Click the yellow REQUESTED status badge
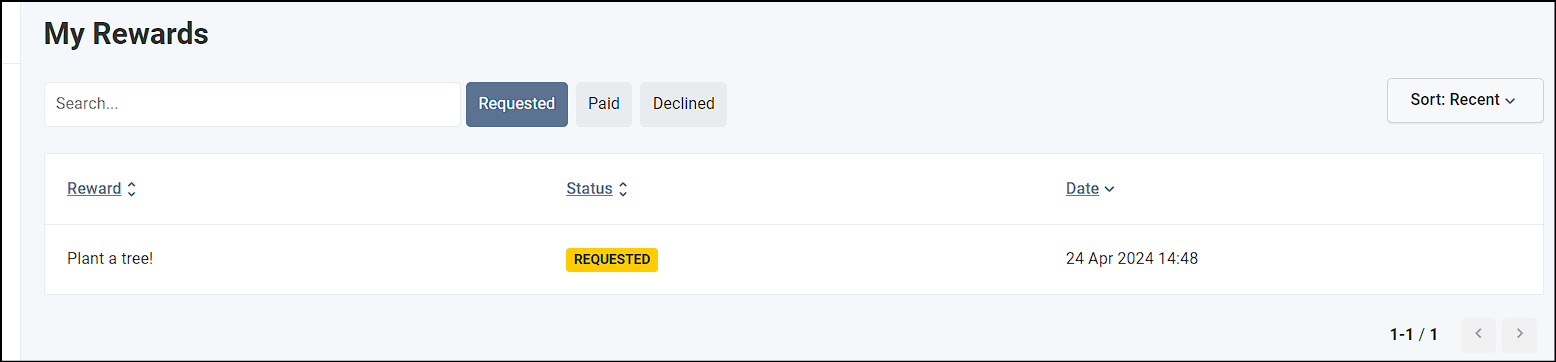This screenshot has width=1556, height=362. [612, 259]
